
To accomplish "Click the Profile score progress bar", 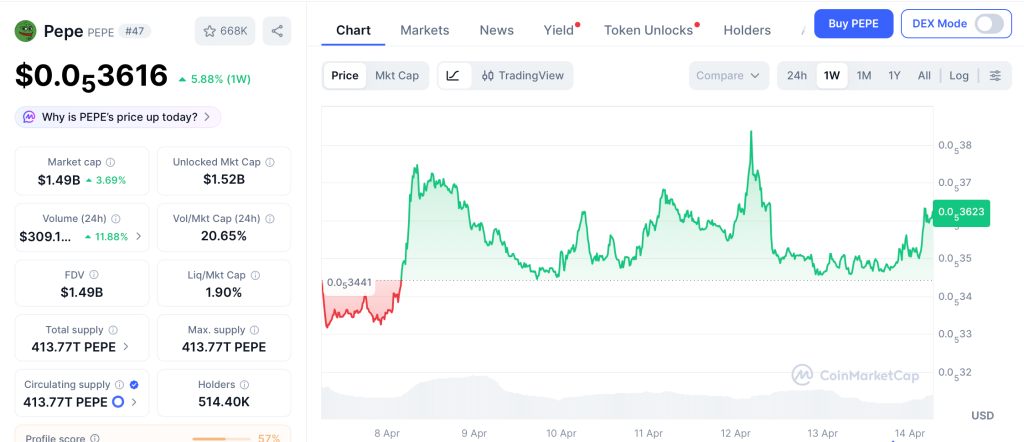I will 221,438.
